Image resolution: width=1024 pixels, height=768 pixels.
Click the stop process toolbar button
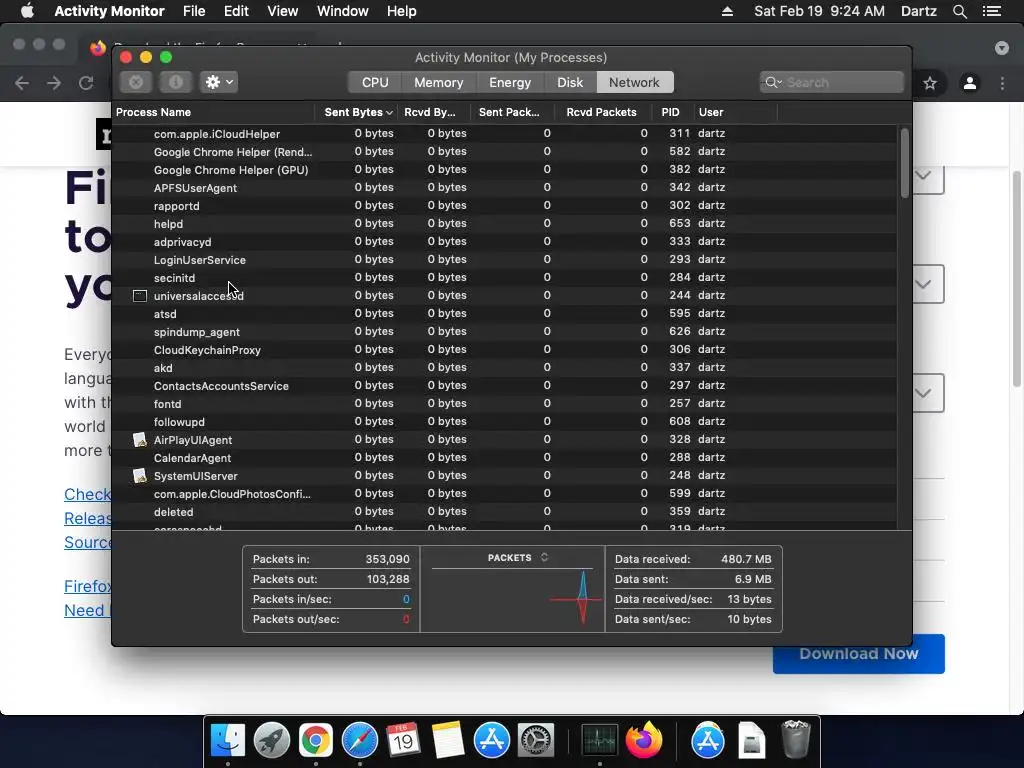coord(136,82)
